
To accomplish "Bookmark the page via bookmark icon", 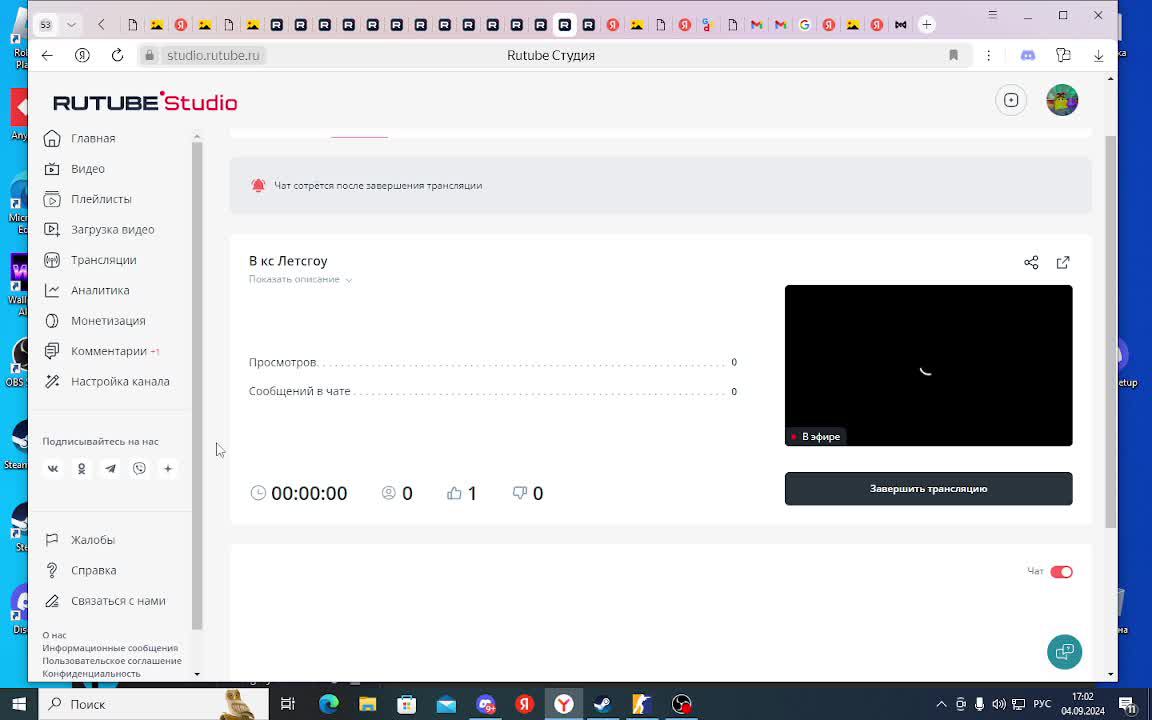I will [954, 55].
